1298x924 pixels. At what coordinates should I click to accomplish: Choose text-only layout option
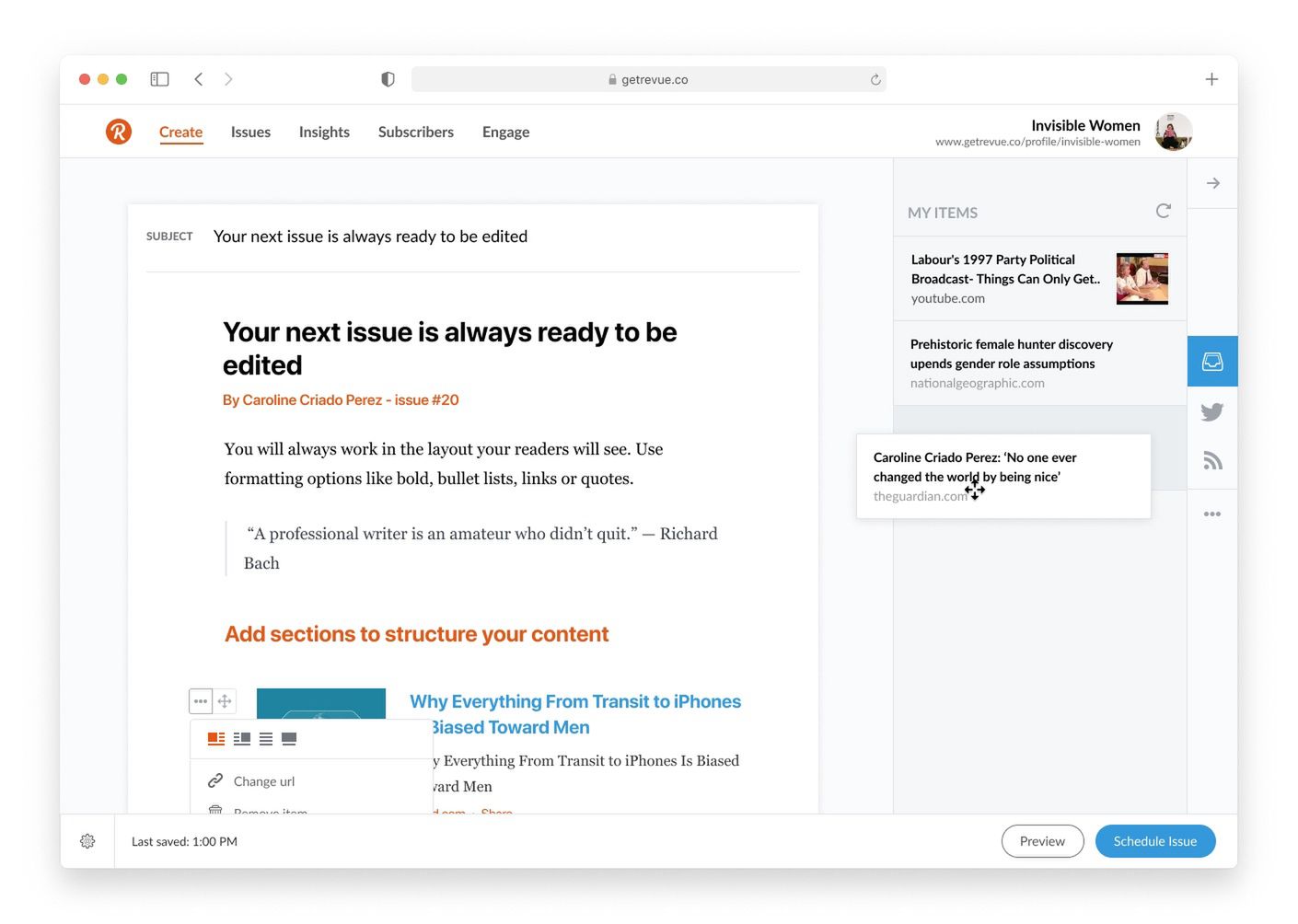266,739
